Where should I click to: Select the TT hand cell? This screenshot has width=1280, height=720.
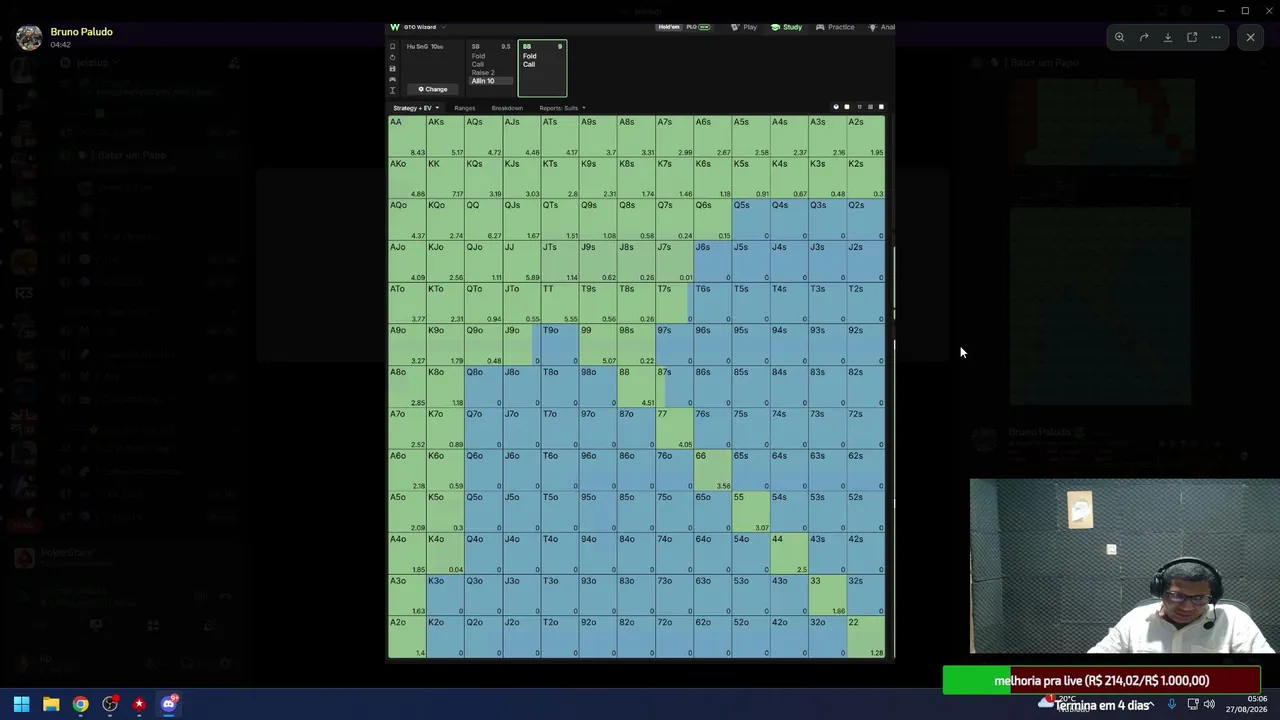560,303
